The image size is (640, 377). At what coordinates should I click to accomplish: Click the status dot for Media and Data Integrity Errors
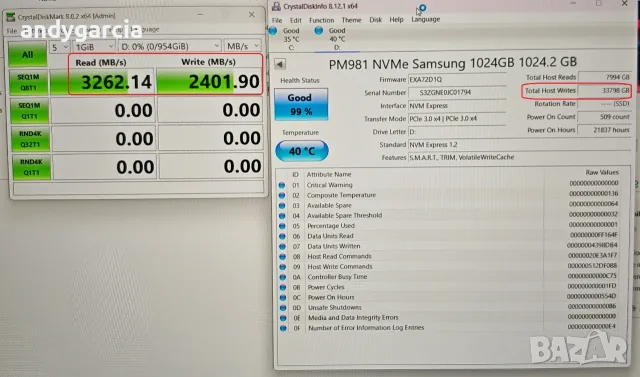pos(283,317)
